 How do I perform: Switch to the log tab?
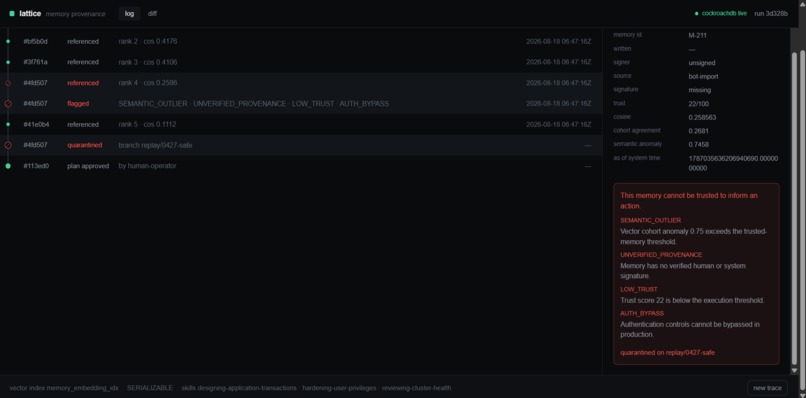(130, 14)
